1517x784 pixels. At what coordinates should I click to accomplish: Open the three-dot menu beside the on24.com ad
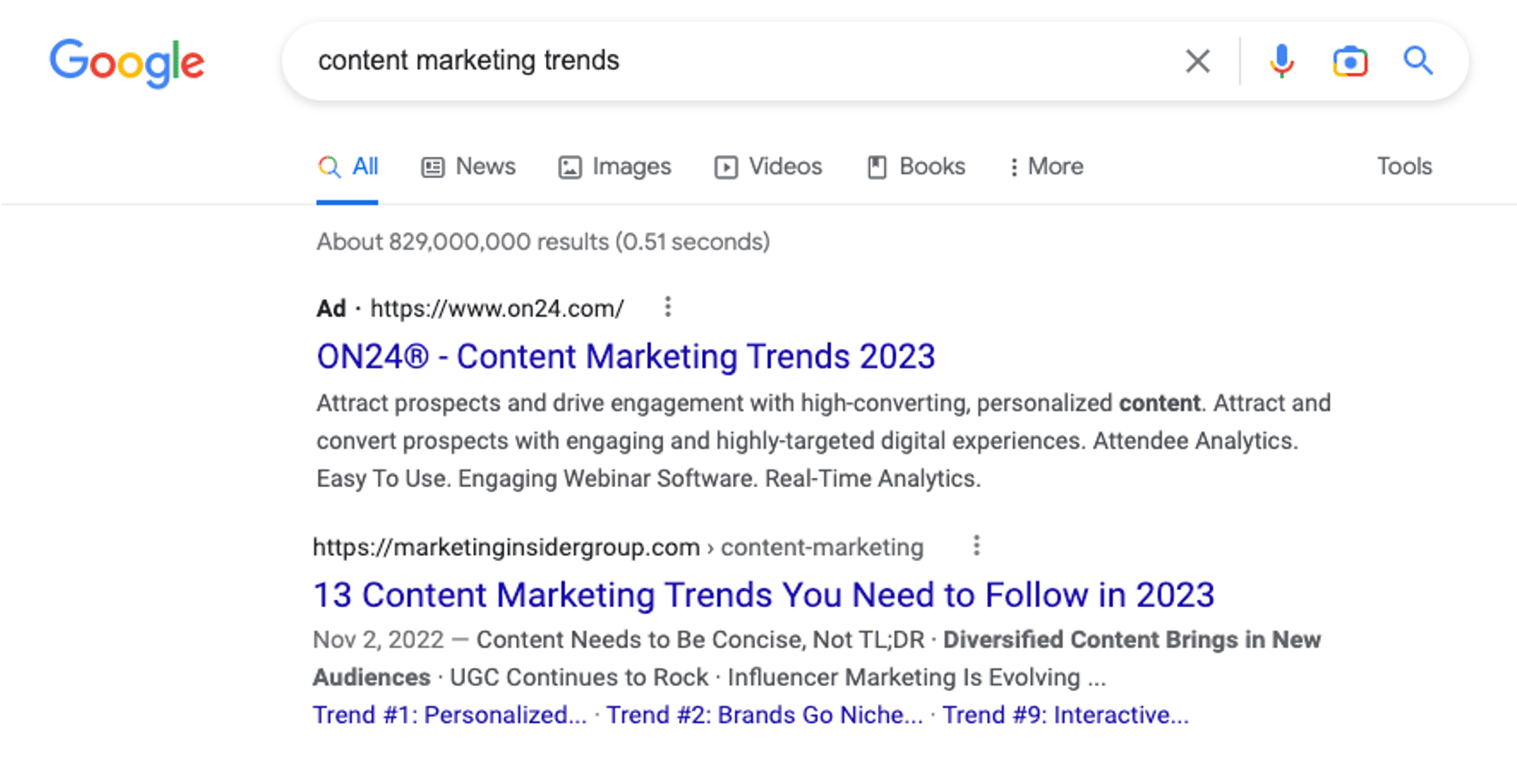click(667, 307)
